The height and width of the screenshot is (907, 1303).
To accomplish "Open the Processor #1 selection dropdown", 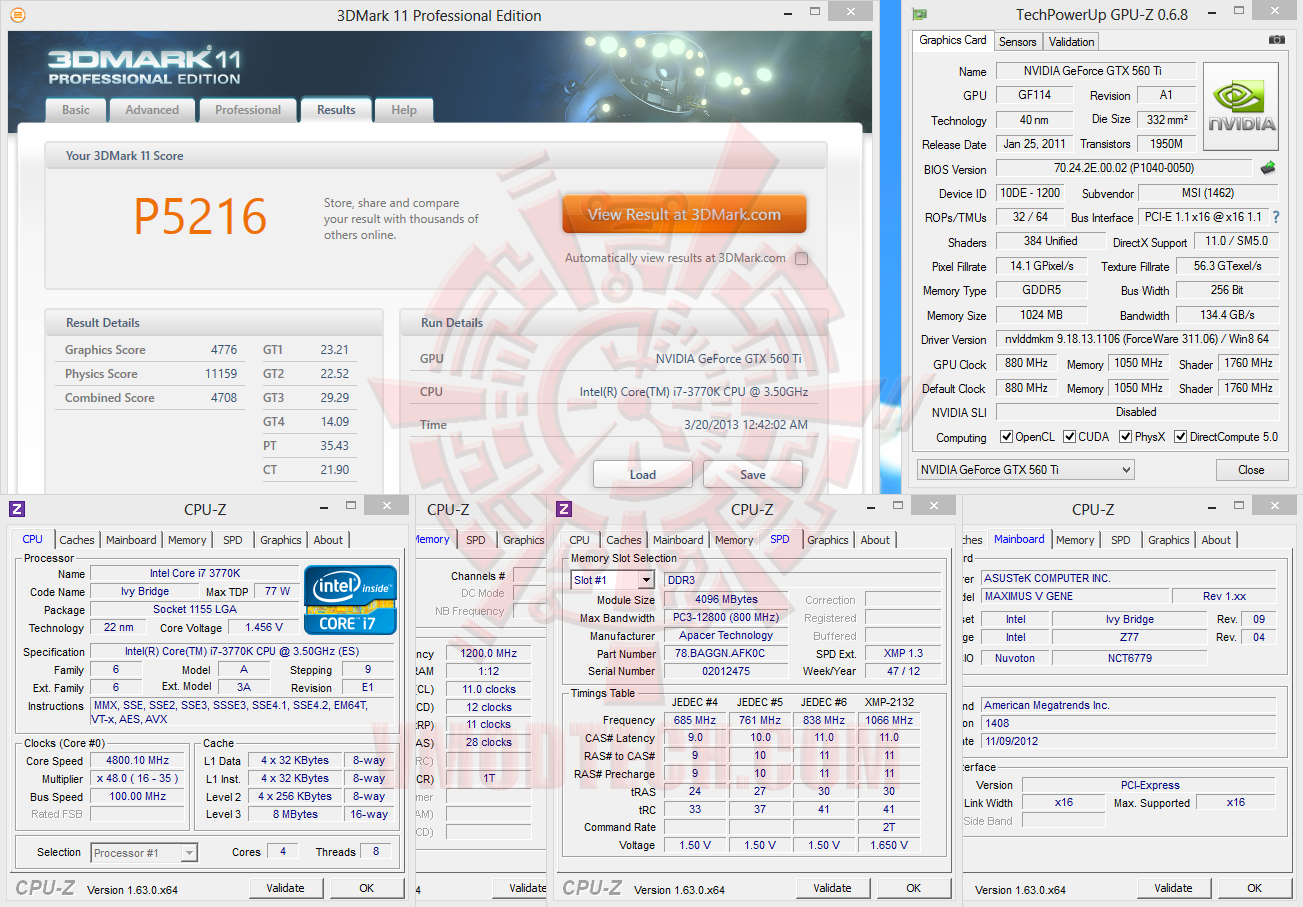I will pyautogui.click(x=144, y=853).
